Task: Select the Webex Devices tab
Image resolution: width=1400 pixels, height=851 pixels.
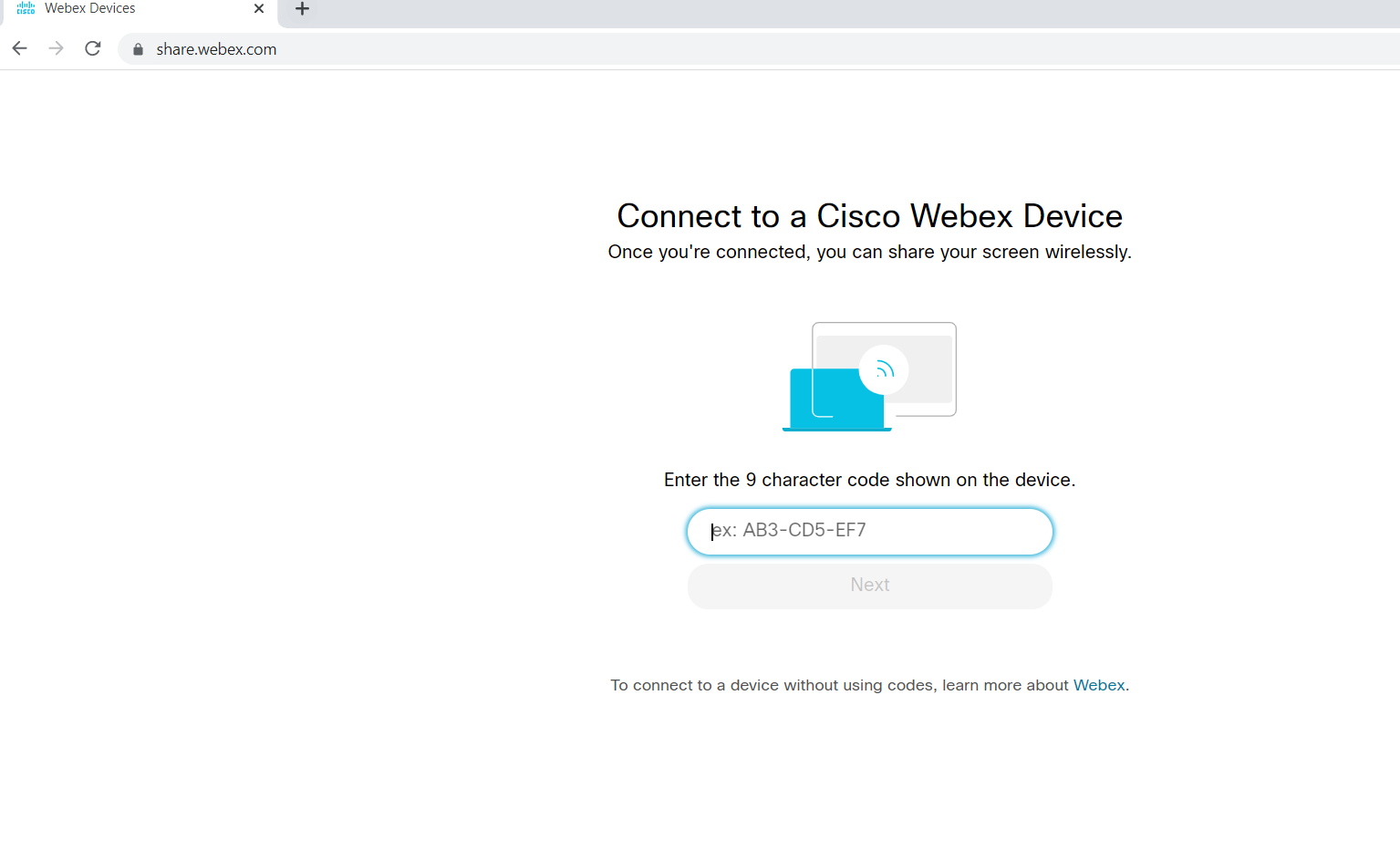Action: click(140, 9)
